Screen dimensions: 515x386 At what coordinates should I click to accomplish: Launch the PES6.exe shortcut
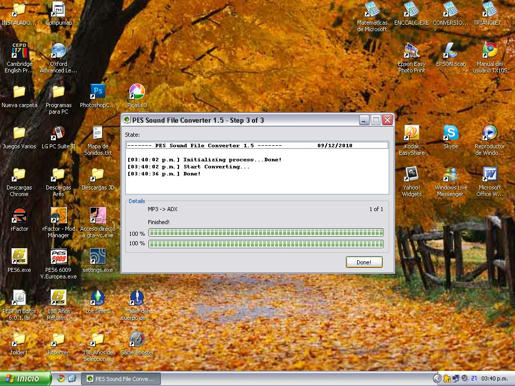point(19,261)
